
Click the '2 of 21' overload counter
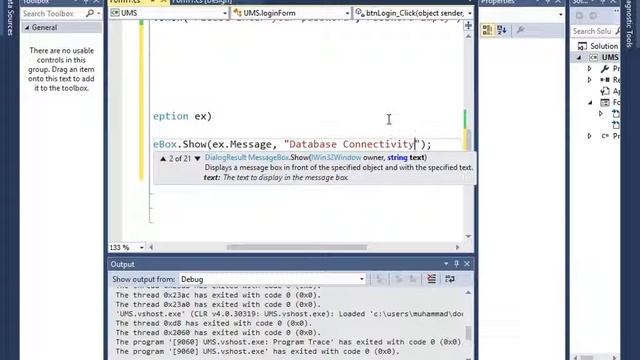point(180,158)
